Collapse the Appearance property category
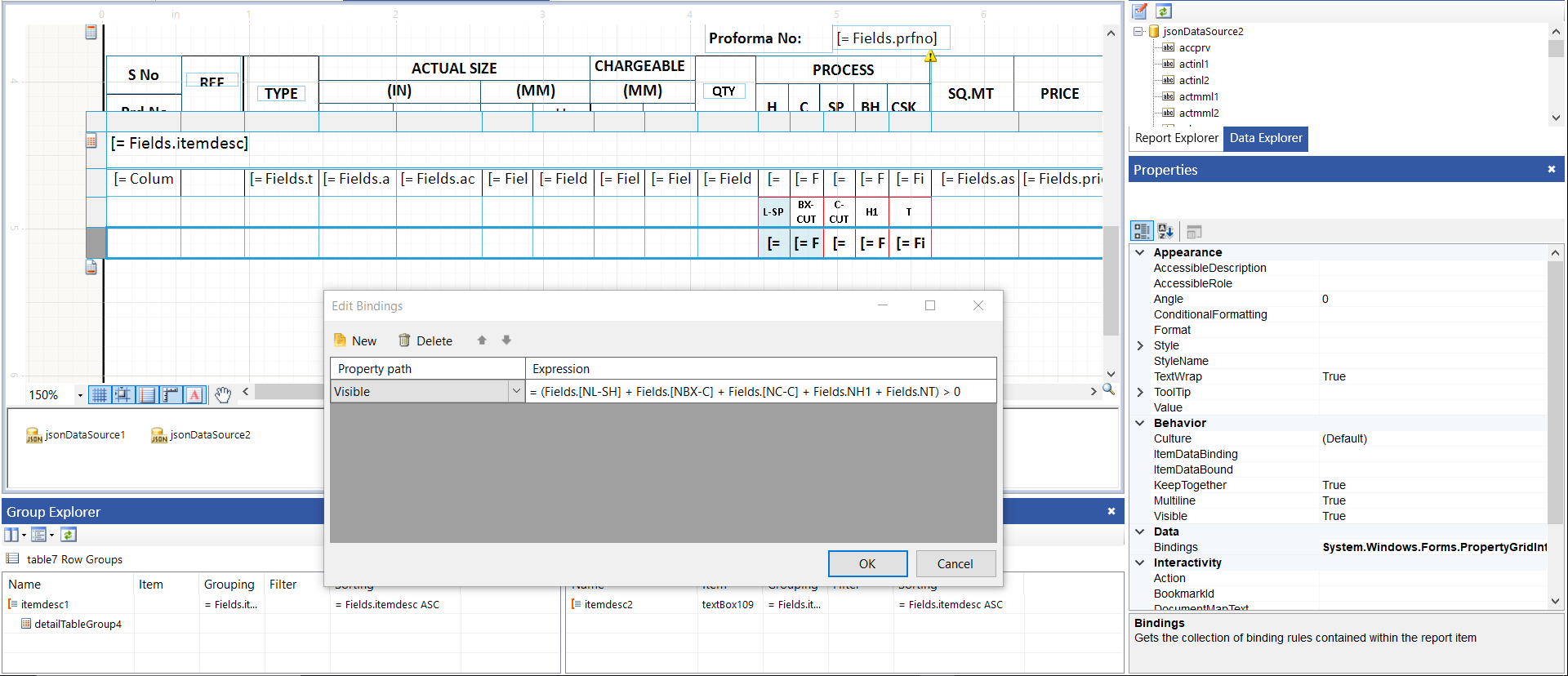This screenshot has height=676, width=1568. click(1140, 253)
